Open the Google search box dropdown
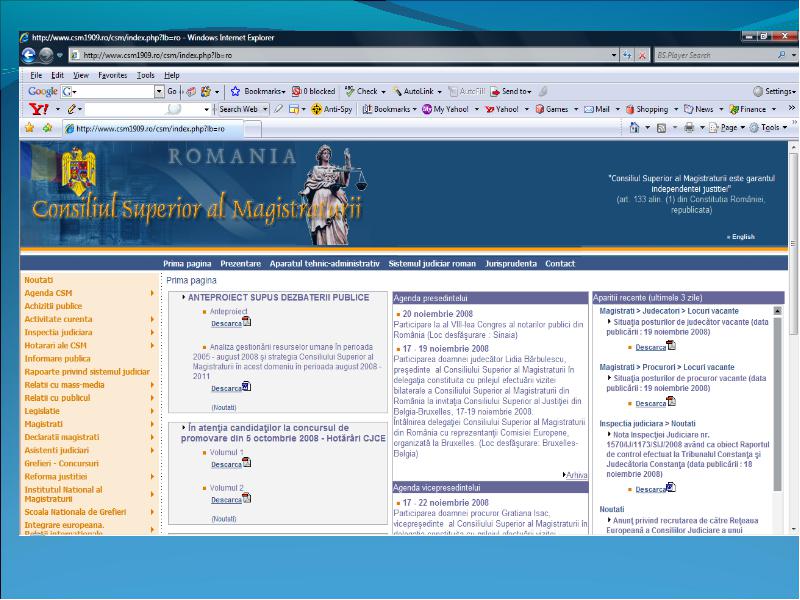800x600 pixels. pyautogui.click(x=159, y=91)
